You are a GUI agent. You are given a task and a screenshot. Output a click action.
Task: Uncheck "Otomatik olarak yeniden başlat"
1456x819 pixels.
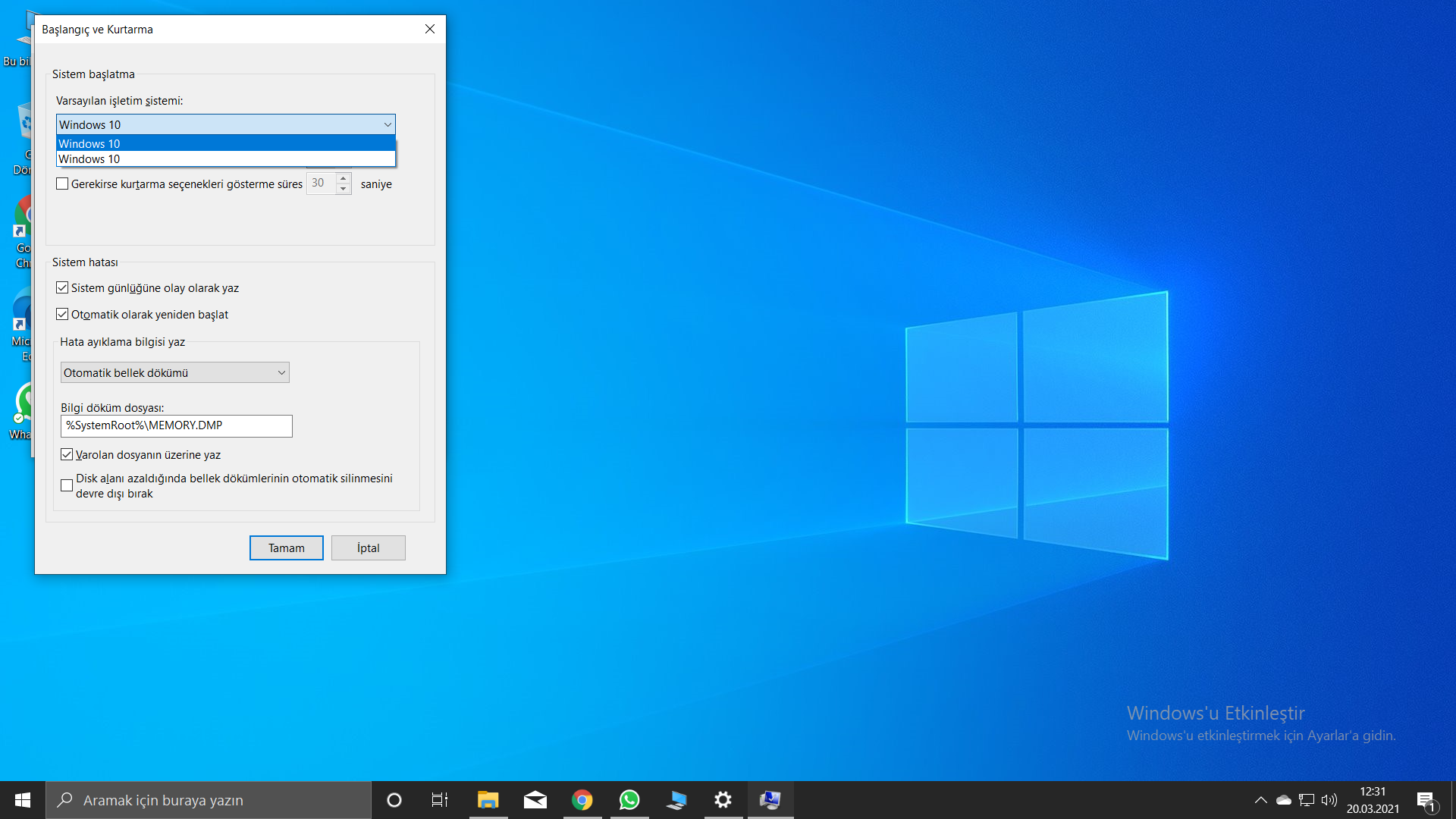[62, 315]
